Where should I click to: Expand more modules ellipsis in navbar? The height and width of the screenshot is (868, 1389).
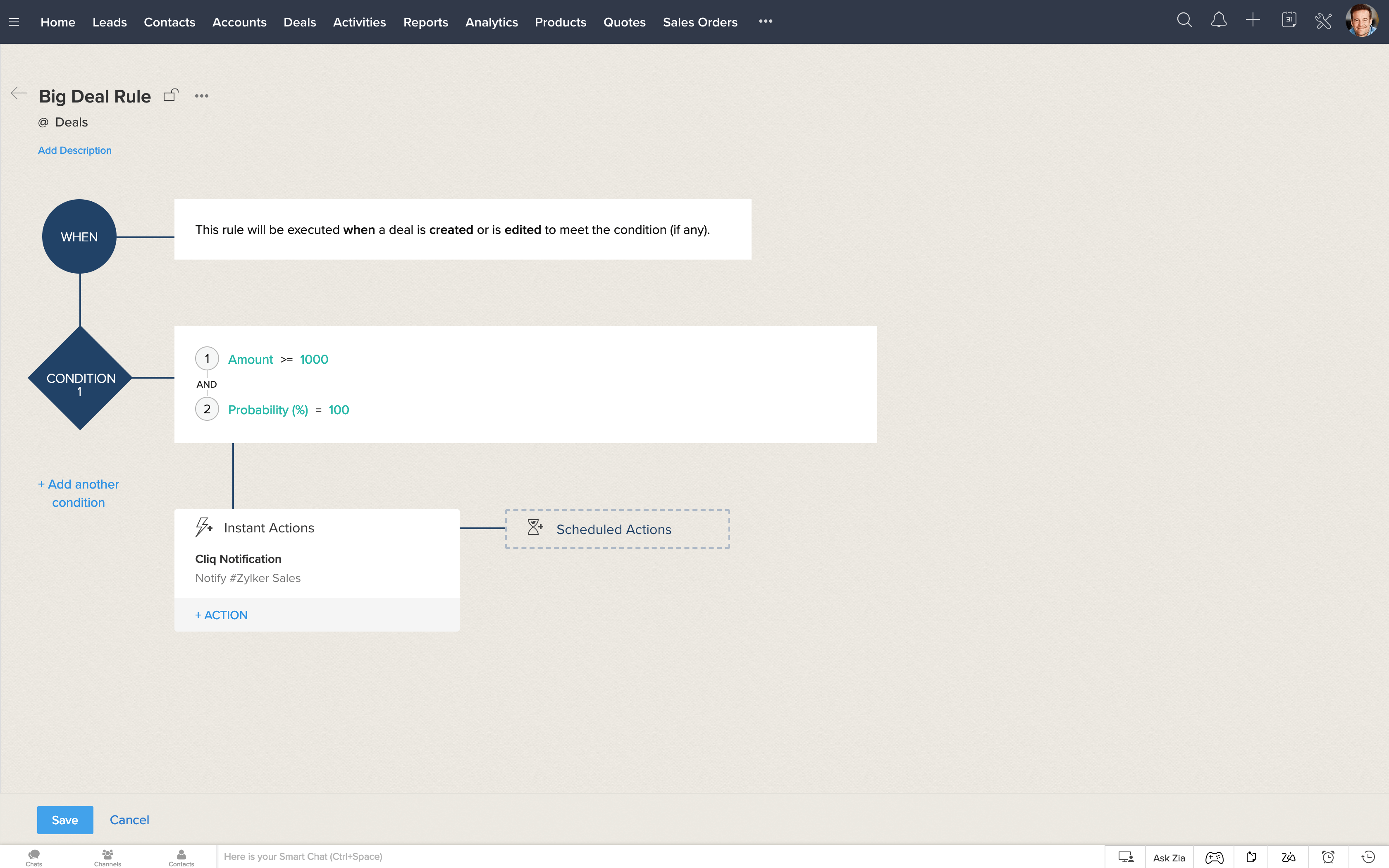(x=765, y=21)
